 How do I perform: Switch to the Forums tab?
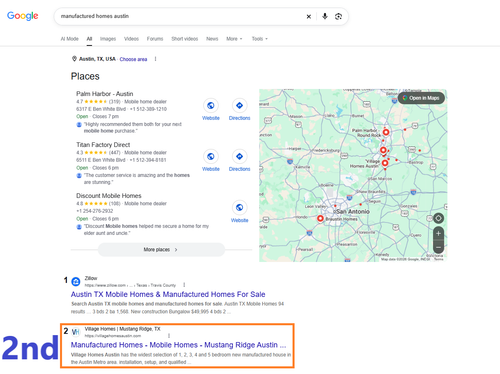pos(155,39)
